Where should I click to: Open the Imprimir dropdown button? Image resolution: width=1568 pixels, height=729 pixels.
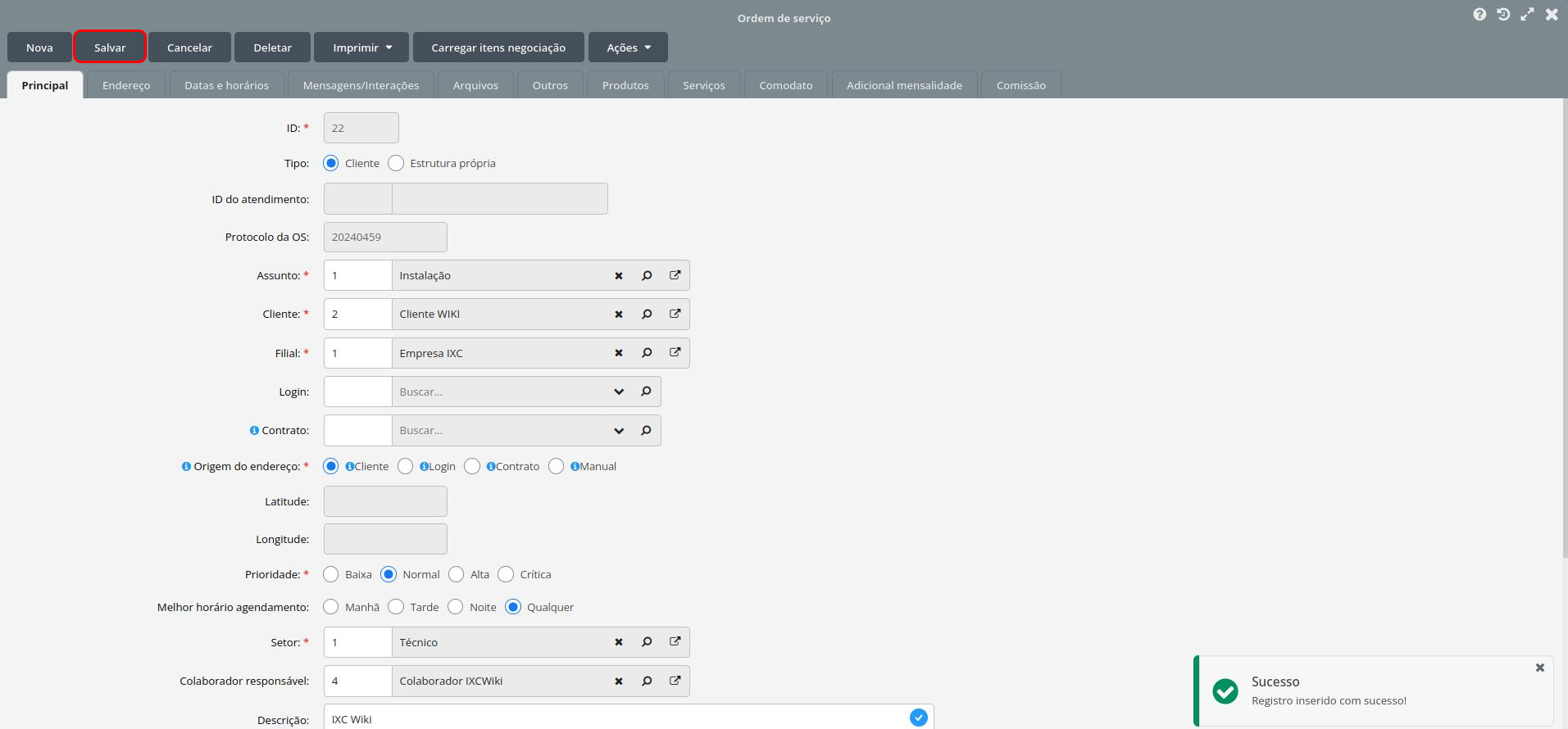coord(362,48)
